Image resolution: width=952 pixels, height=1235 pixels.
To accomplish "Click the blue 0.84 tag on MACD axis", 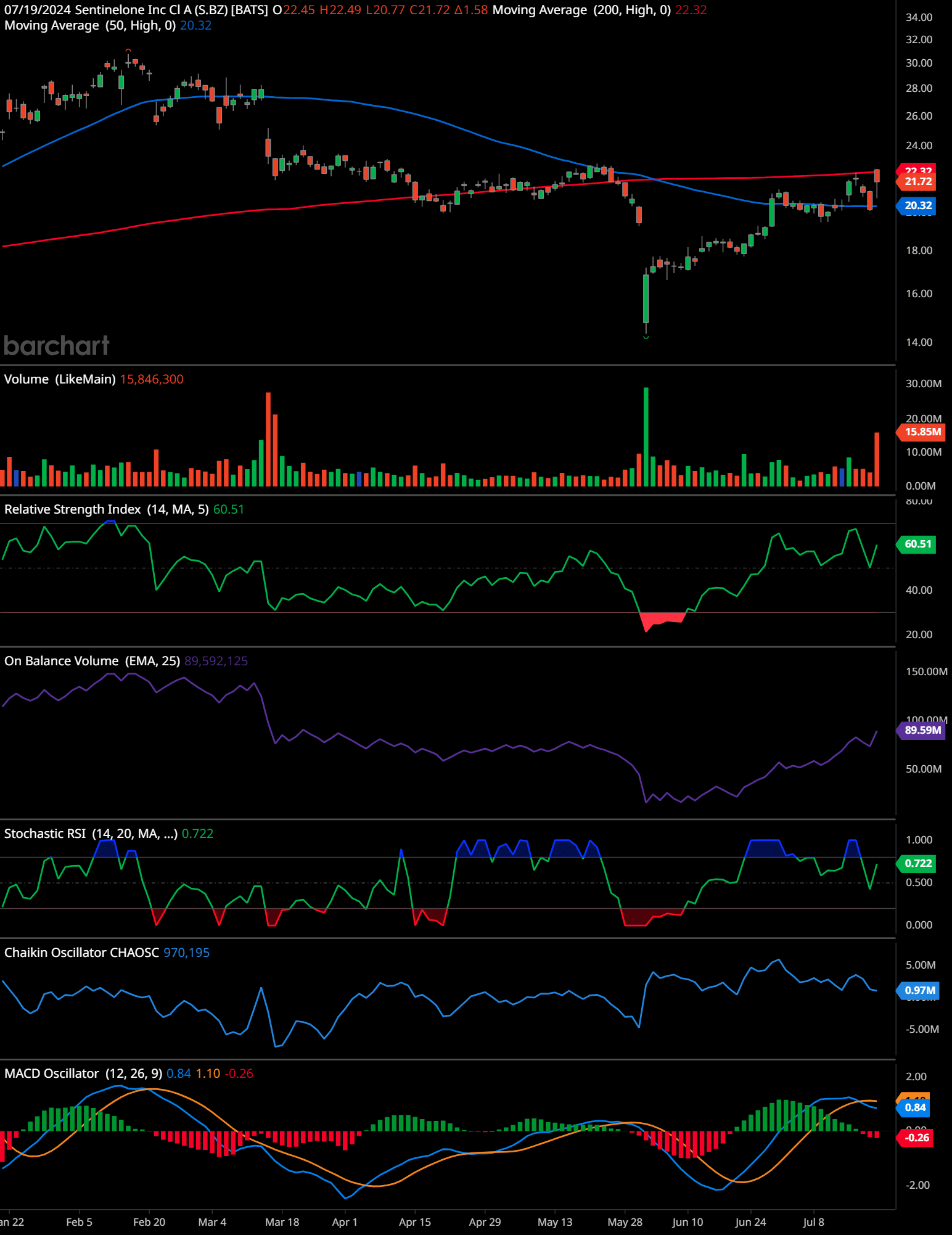I will coord(914,1107).
